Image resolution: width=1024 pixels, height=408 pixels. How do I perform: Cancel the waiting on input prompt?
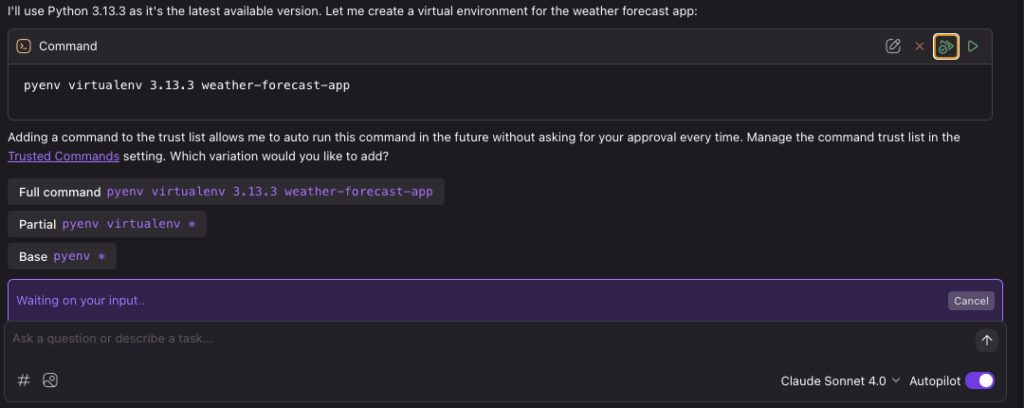click(971, 301)
